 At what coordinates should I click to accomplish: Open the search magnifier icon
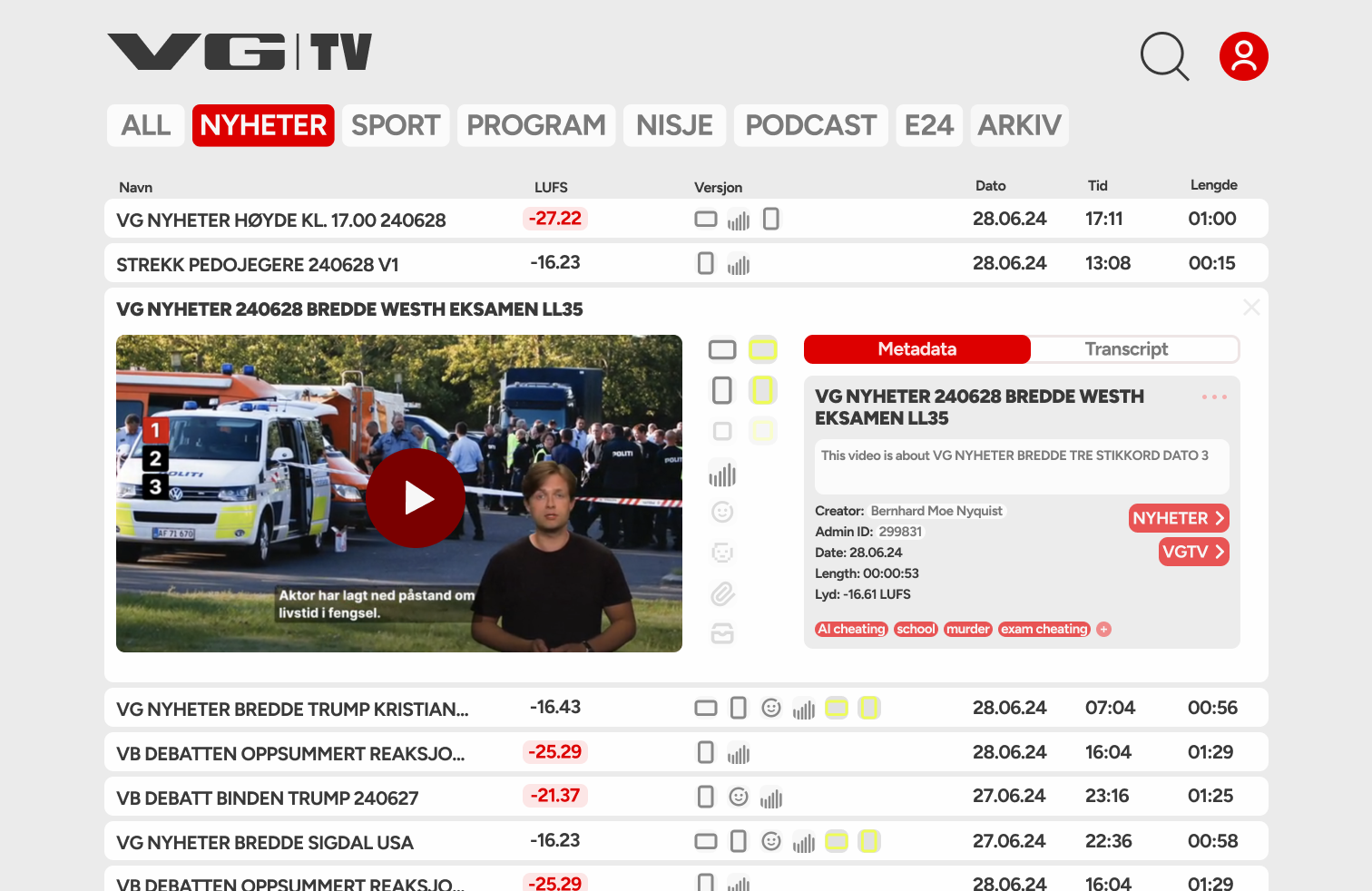pyautogui.click(x=1164, y=56)
